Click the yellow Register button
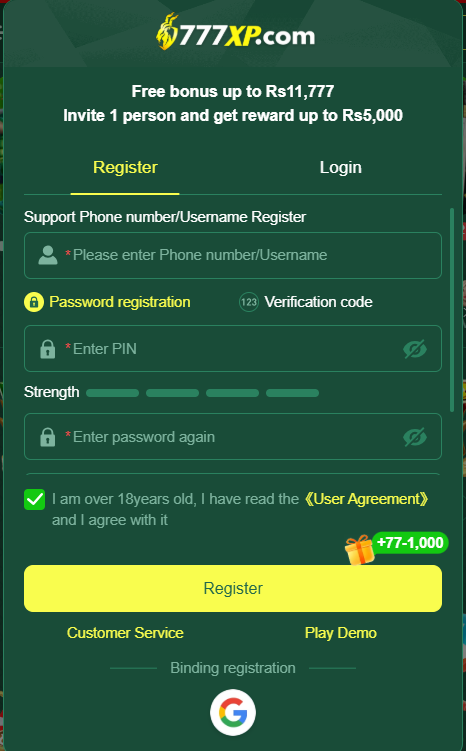 pos(233,589)
